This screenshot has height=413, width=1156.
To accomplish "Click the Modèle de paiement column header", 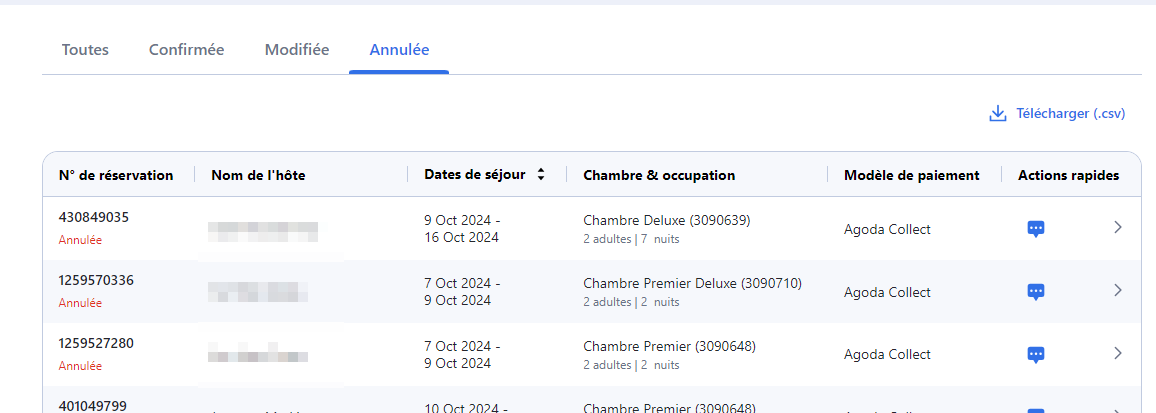I will tap(912, 176).
